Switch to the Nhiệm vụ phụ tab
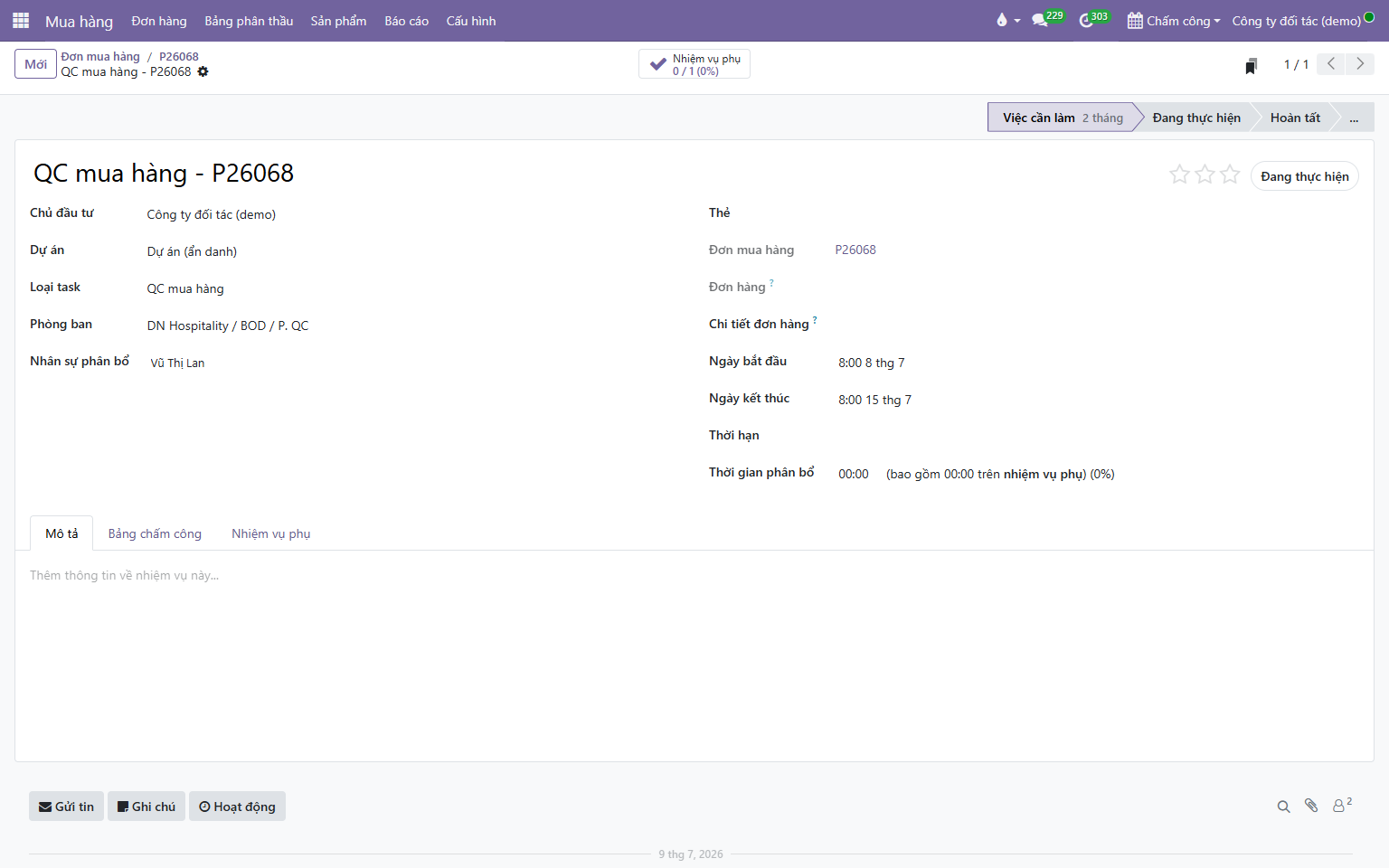1389x868 pixels. tap(270, 533)
